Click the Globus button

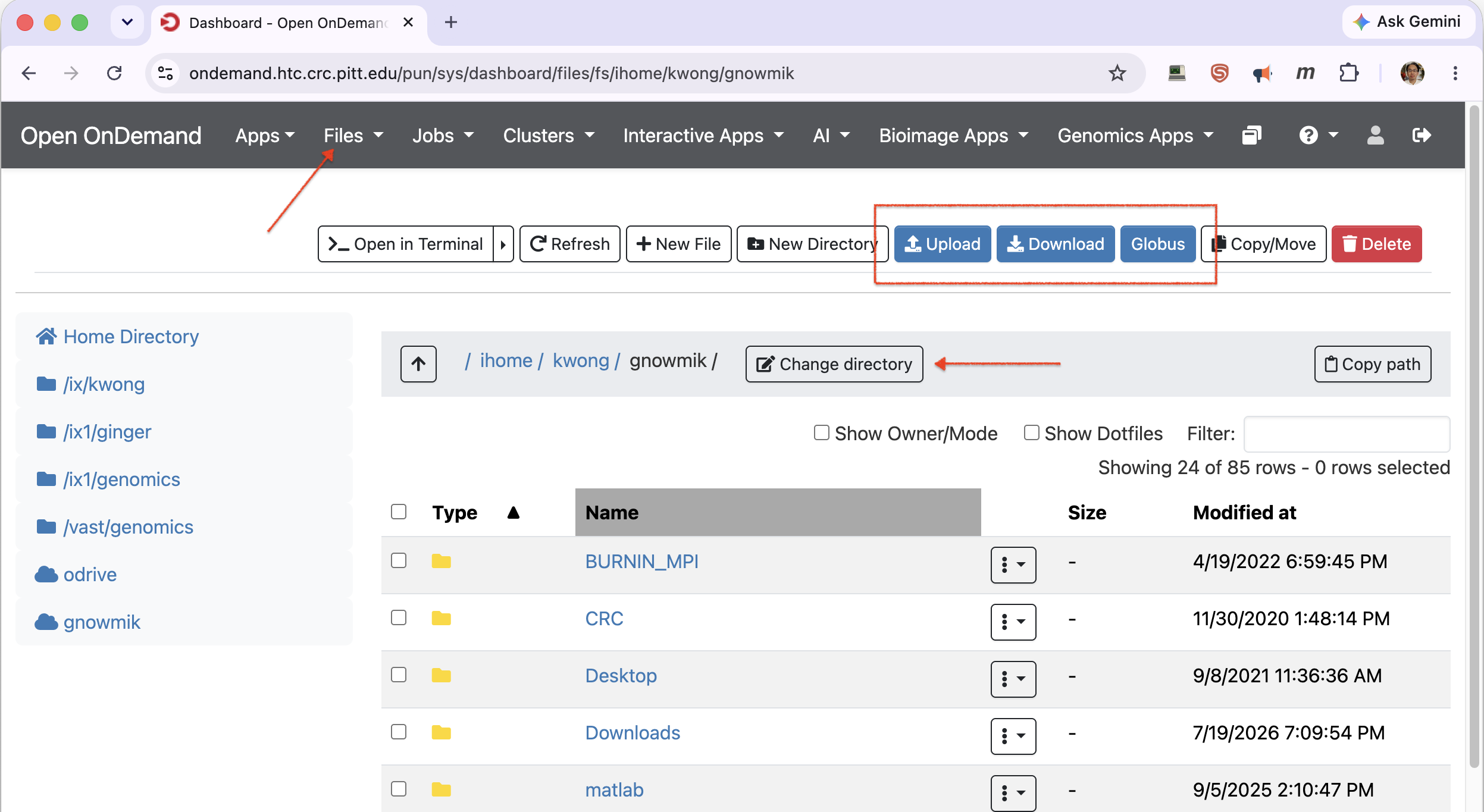tap(1158, 244)
